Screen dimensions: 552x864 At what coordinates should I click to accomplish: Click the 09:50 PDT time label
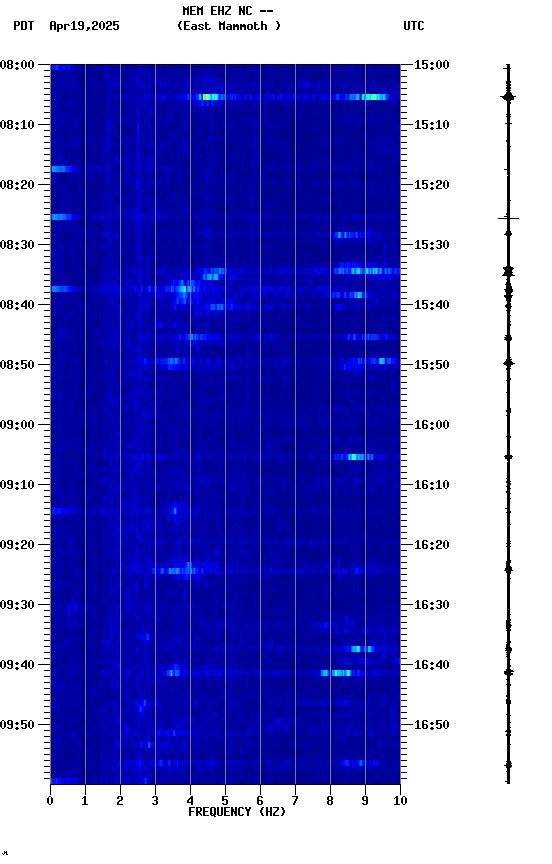click(17, 725)
